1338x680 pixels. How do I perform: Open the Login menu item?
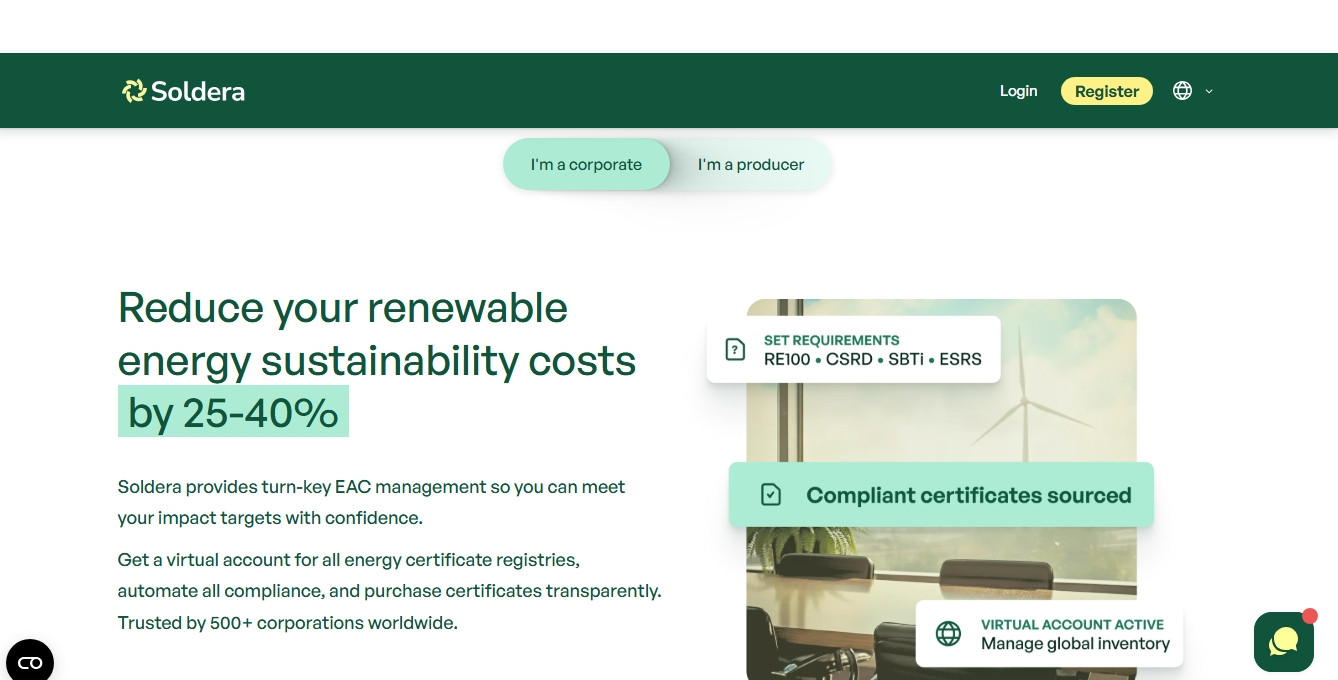(x=1018, y=90)
